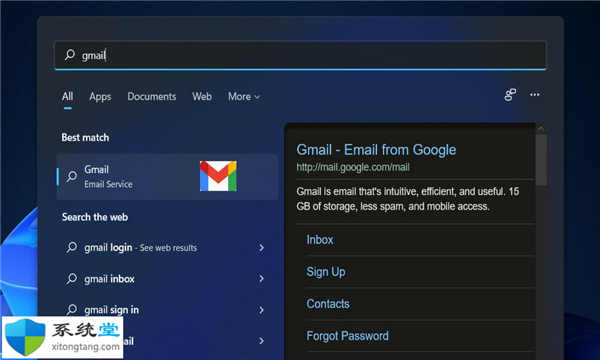Click the magnifier icon beside Gmail best match
600x360 pixels.
[72, 176]
